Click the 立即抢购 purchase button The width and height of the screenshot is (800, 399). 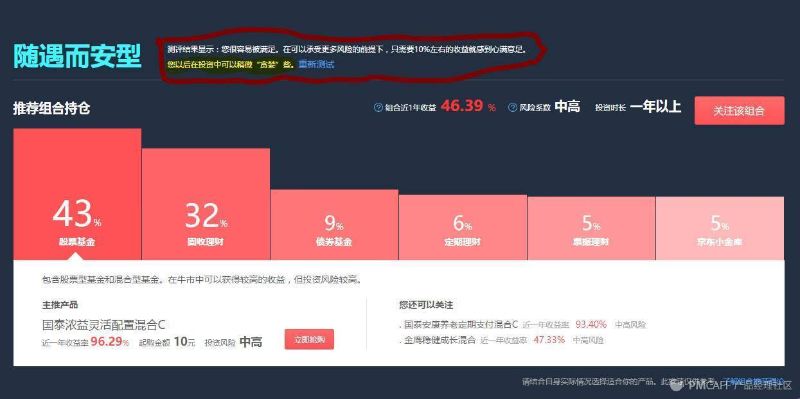[309, 339]
